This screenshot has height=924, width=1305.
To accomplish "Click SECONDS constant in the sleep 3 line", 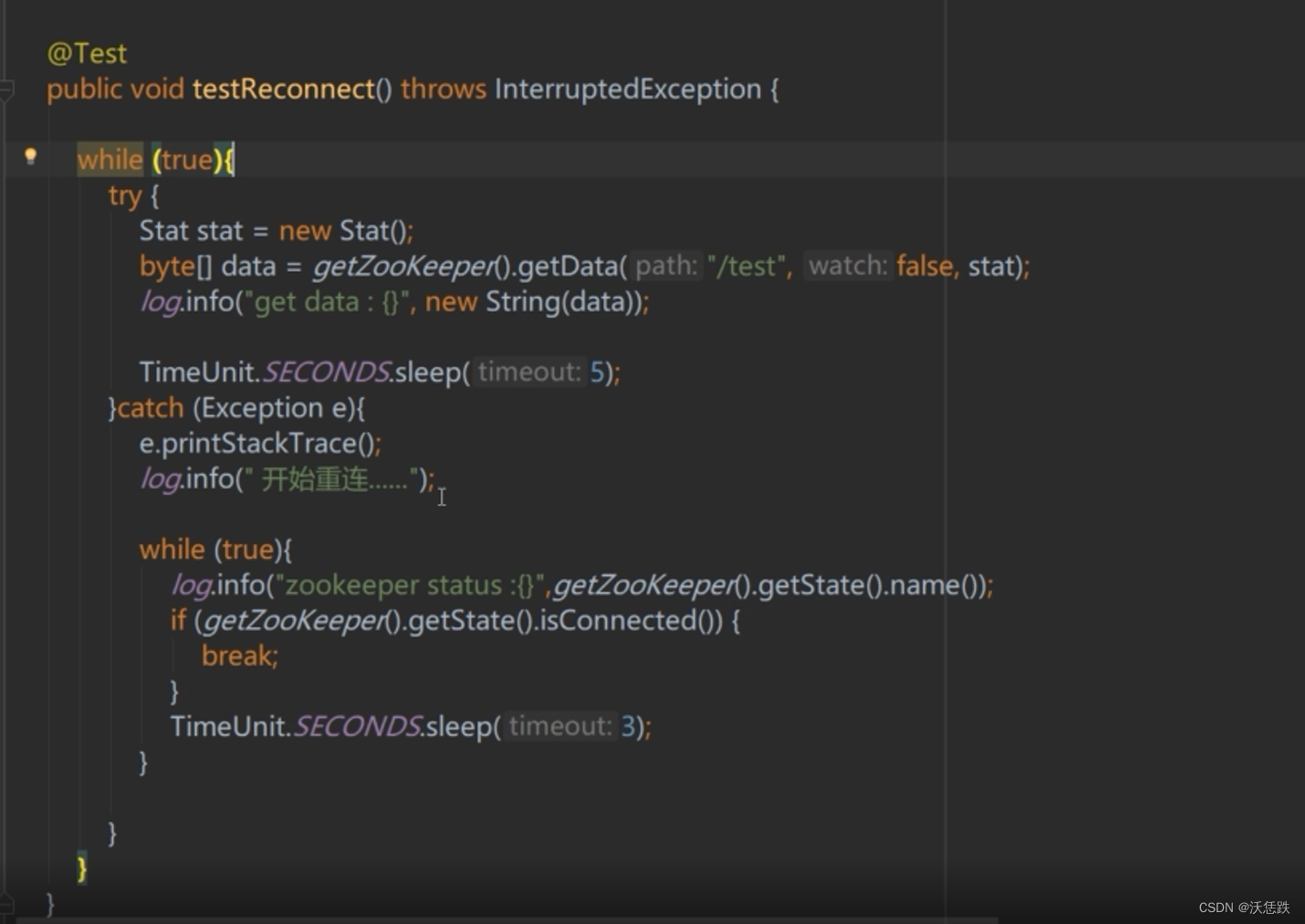I will pos(356,727).
